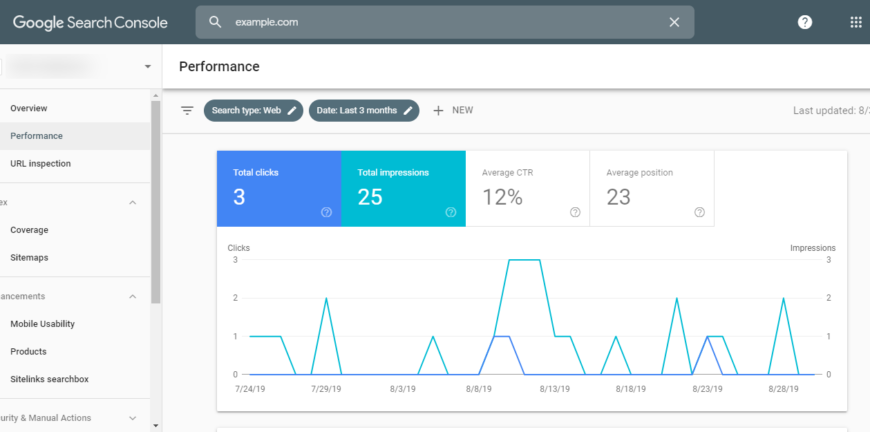Image resolution: width=870 pixels, height=432 pixels.
Task: Open the property selector dropdown
Action: pos(148,67)
